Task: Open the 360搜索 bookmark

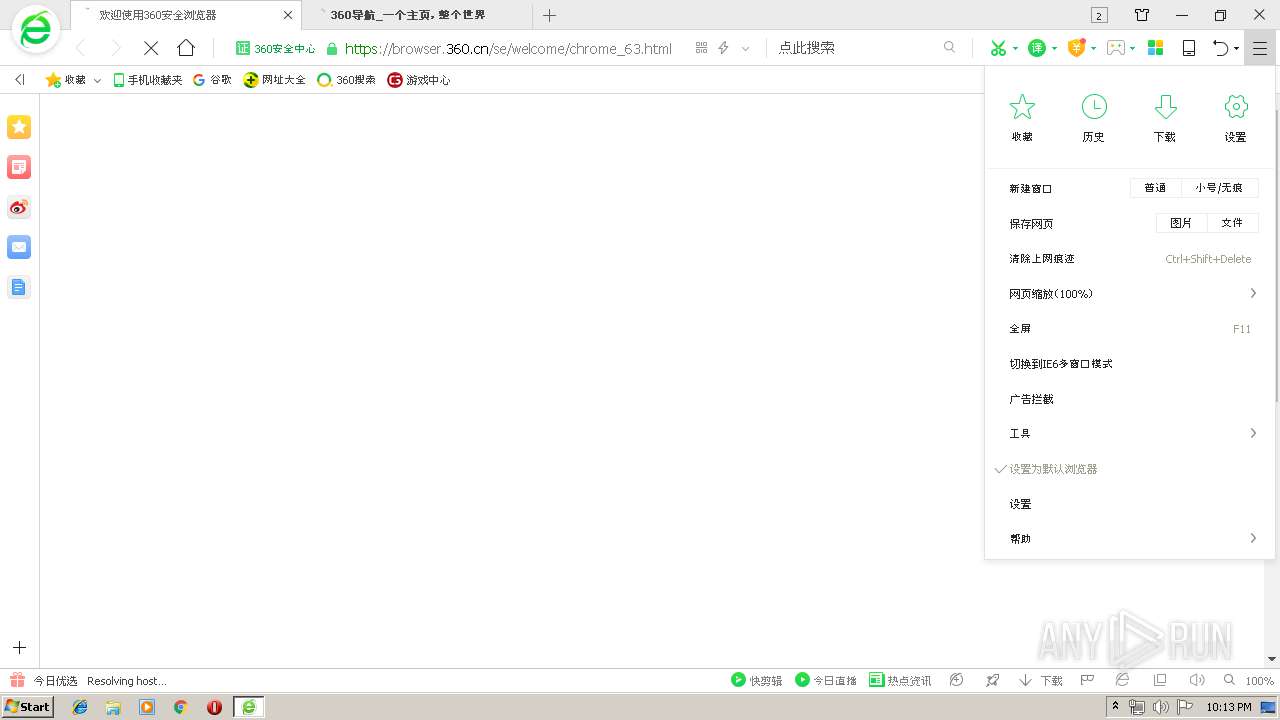Action: 346,80
